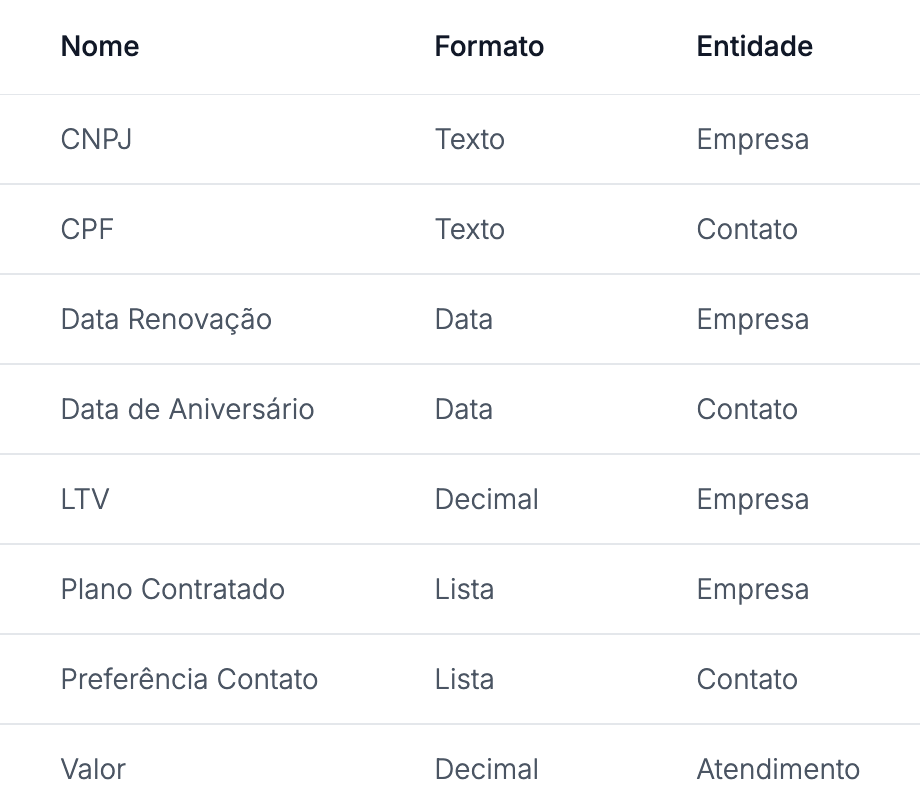This screenshot has width=920, height=810.
Task: Open the Preferência Contato field
Action: click(x=189, y=679)
